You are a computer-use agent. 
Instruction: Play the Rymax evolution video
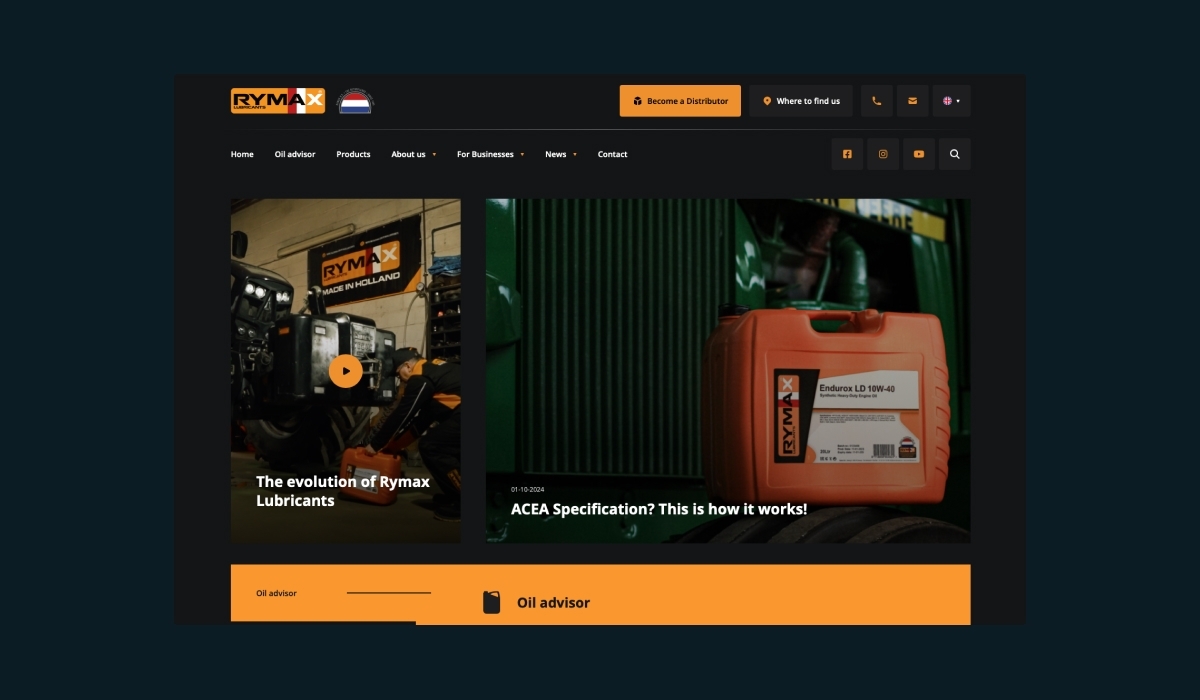[x=346, y=371]
